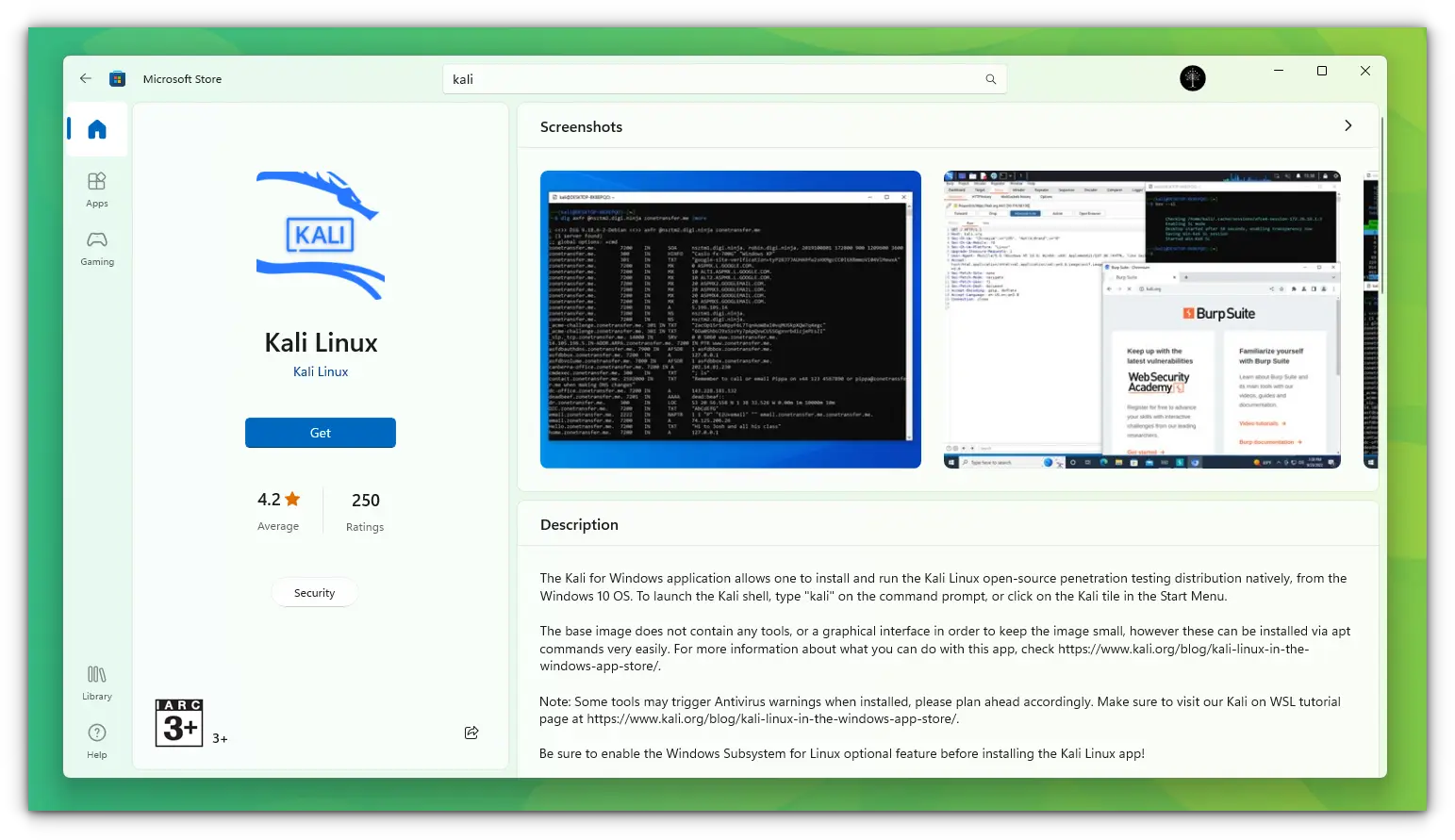Click the search magnifier icon
Image resolution: width=1455 pixels, height=840 pixels.
coord(991,79)
